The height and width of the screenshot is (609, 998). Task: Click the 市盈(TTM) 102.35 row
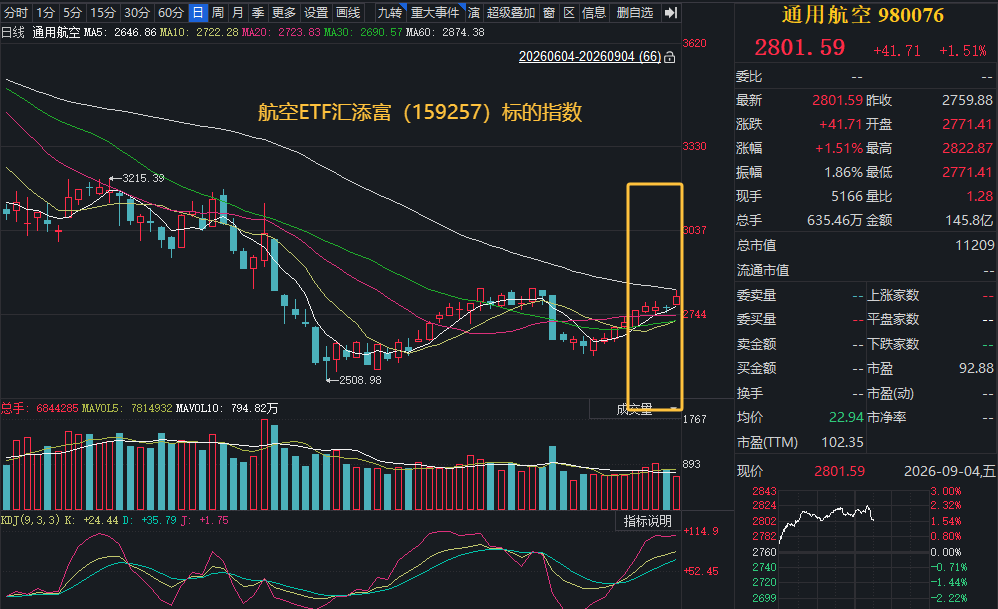pos(800,442)
